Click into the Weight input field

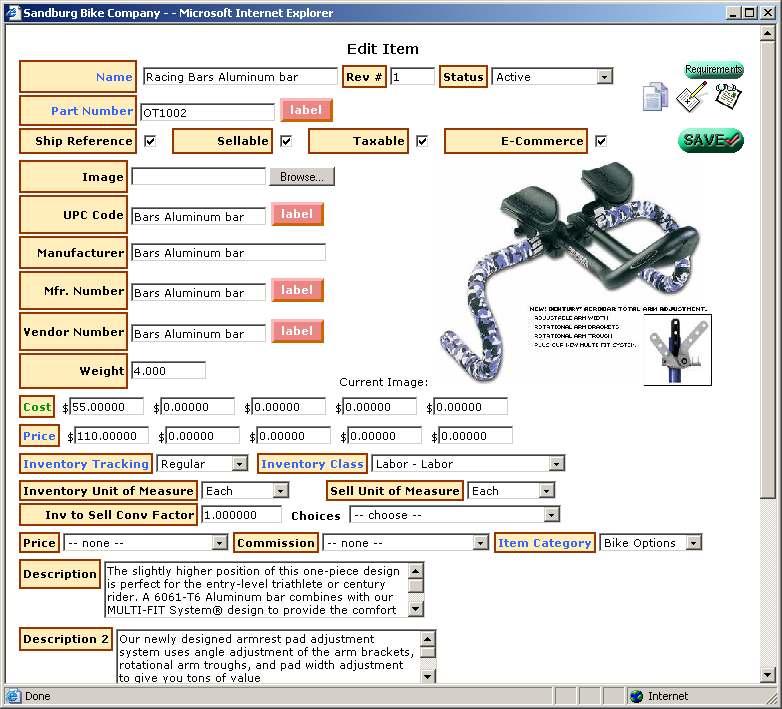[168, 371]
